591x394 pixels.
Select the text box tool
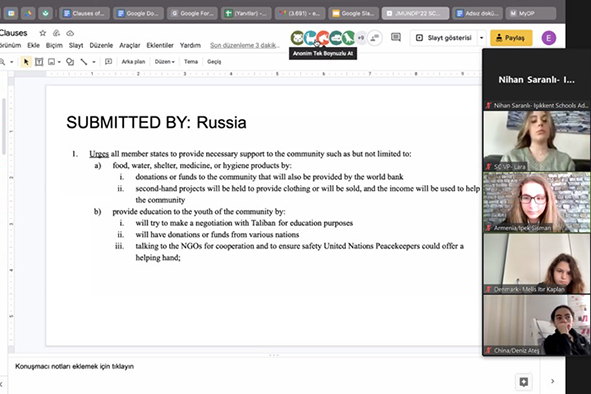(x=39, y=62)
